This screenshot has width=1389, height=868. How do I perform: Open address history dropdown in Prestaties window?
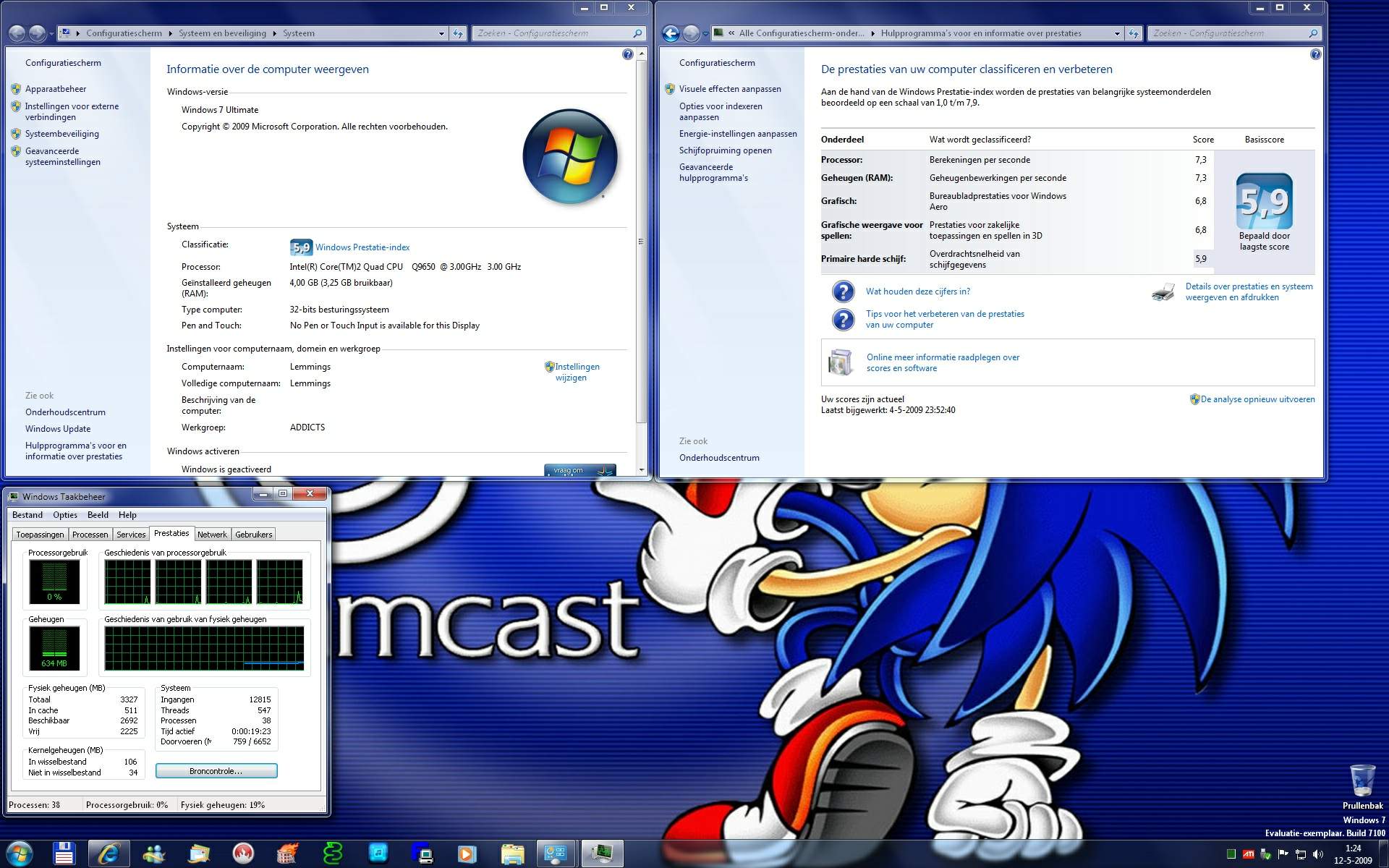[1117, 33]
